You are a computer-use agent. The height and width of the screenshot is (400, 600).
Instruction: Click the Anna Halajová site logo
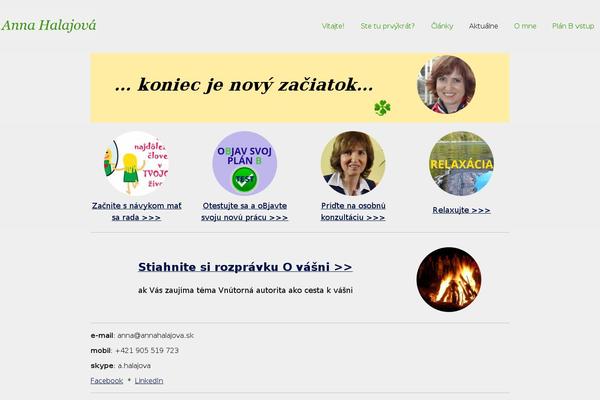pos(49,26)
